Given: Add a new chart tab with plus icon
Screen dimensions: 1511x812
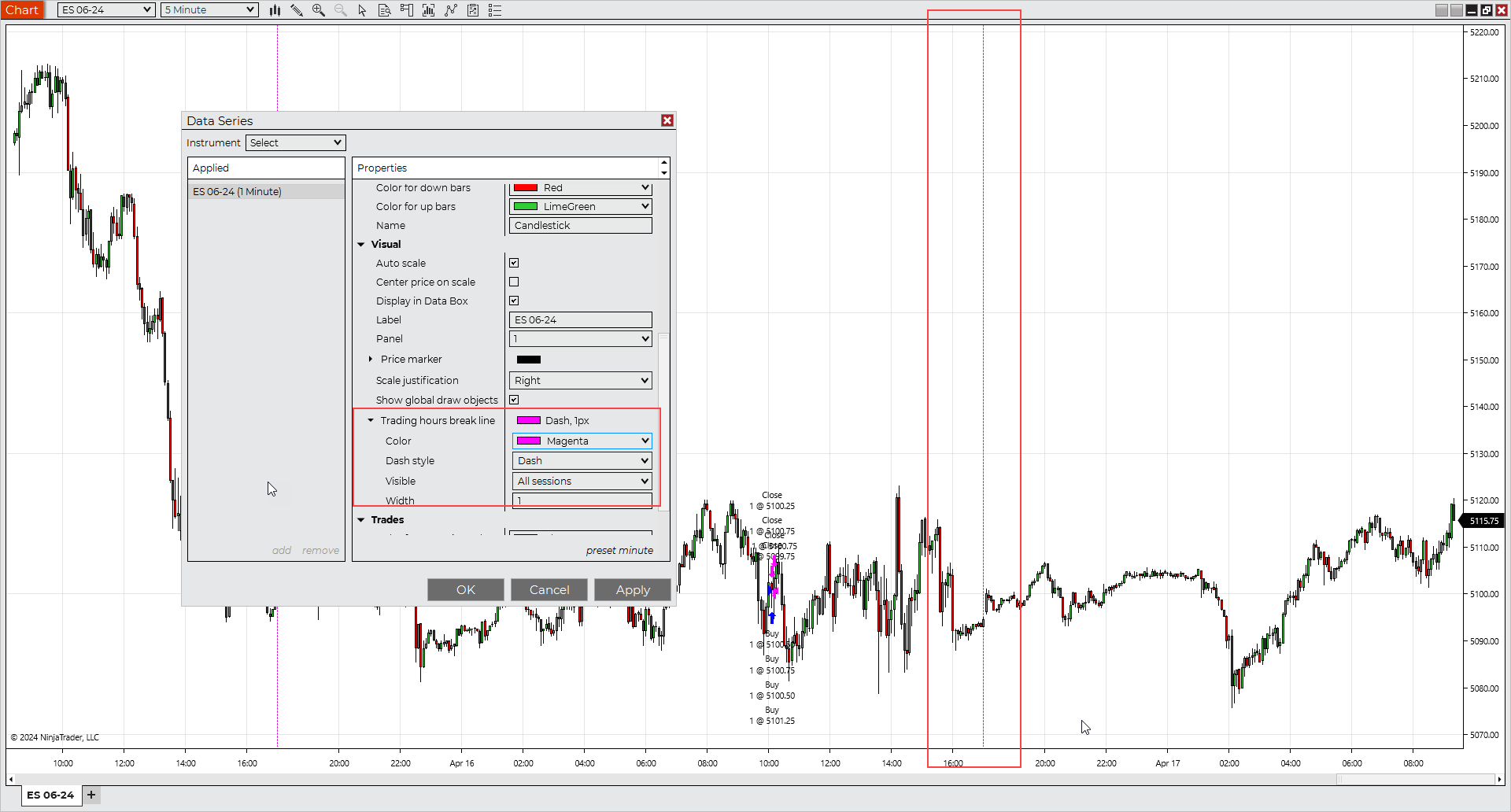Looking at the screenshot, I should pyautogui.click(x=91, y=795).
